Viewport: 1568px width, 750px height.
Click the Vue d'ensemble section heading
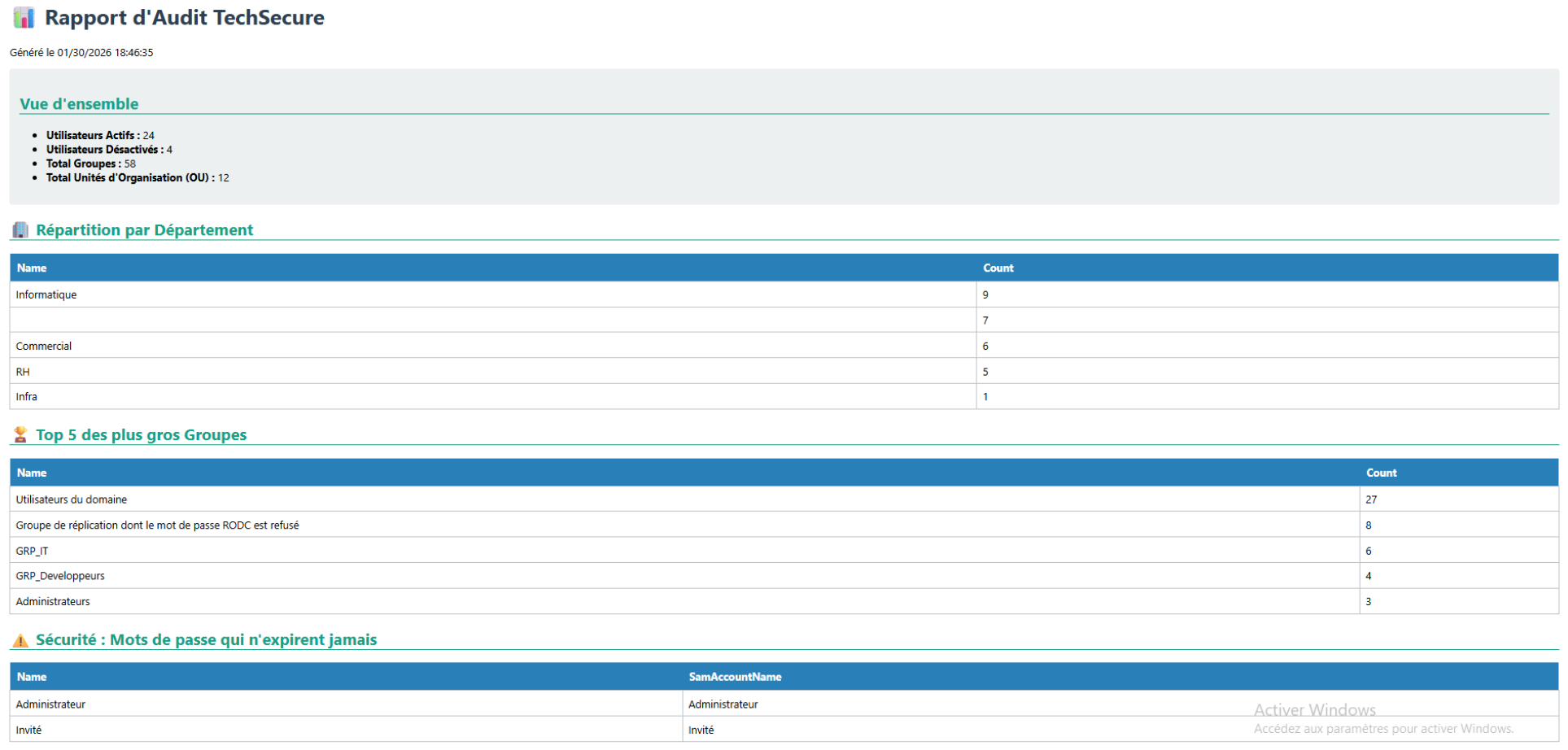pos(79,104)
